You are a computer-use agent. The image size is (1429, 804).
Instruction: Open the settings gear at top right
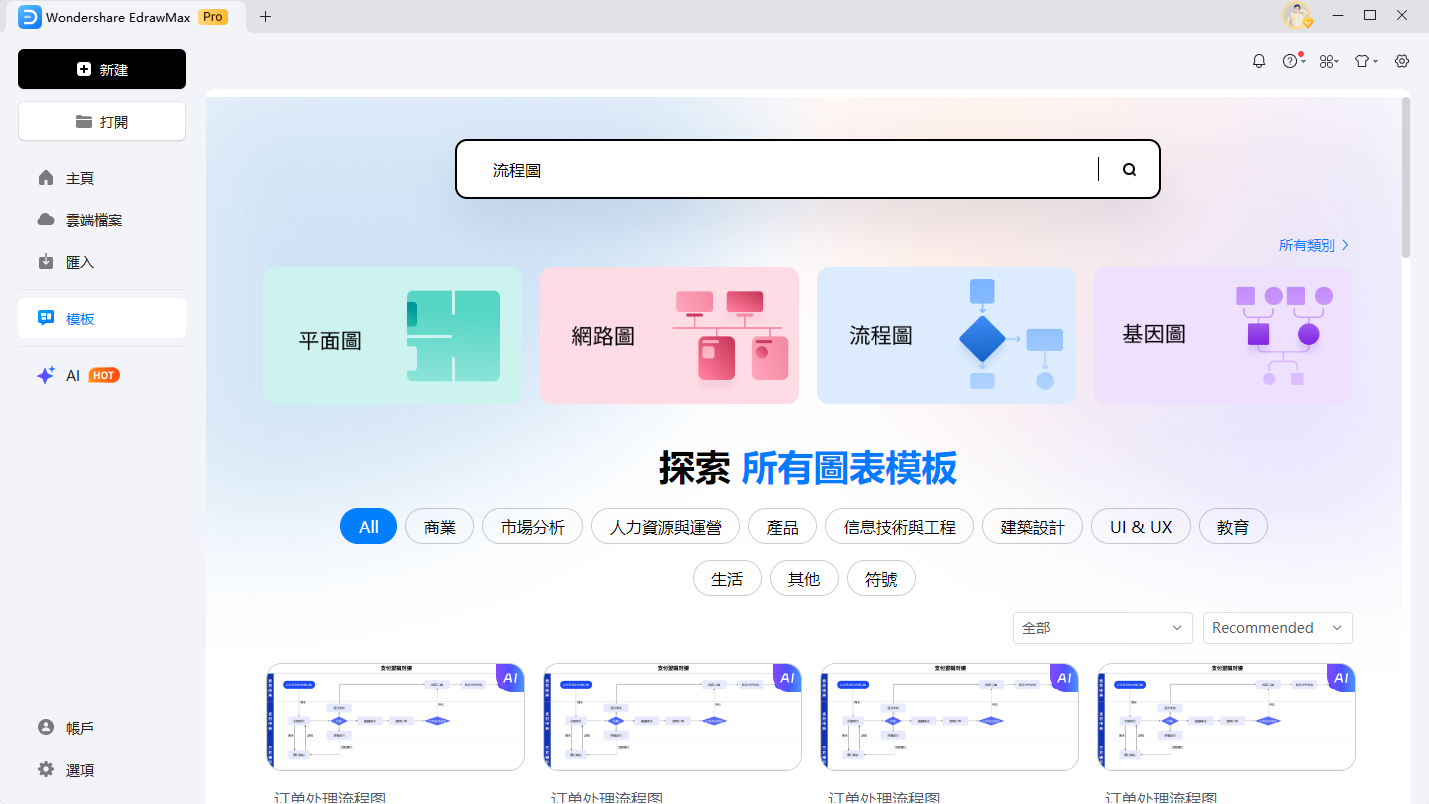[1401, 60]
